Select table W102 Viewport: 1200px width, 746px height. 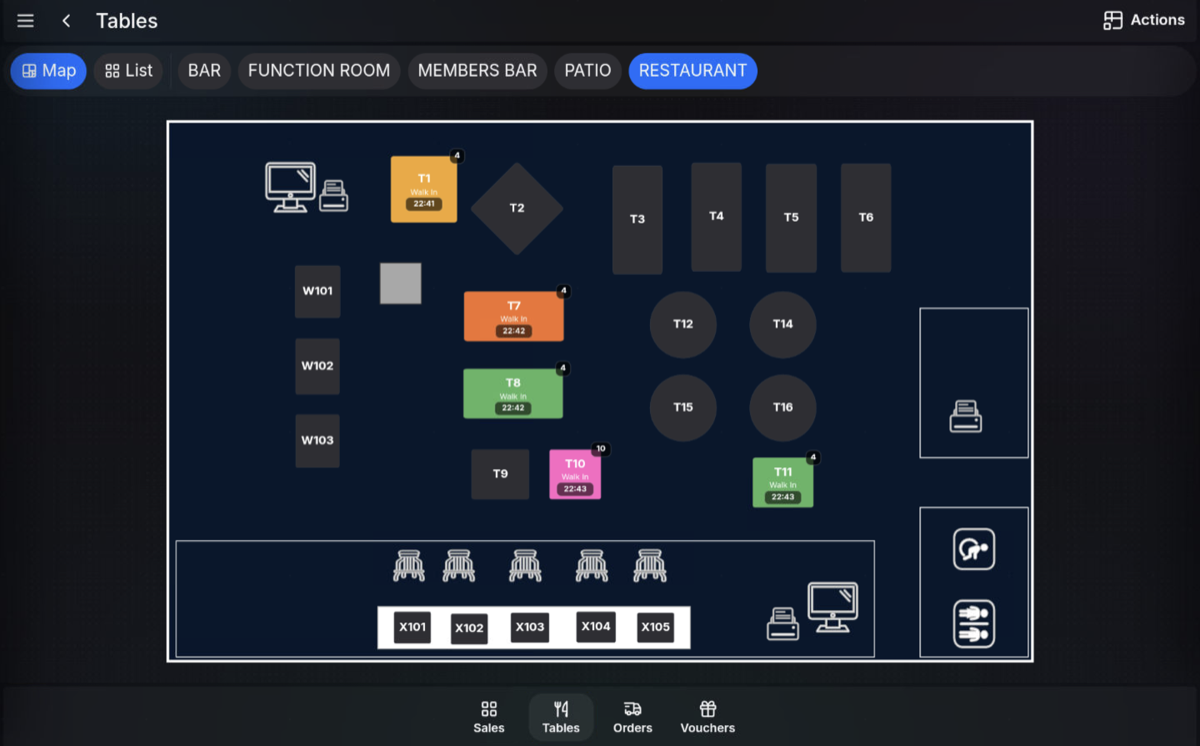point(318,367)
